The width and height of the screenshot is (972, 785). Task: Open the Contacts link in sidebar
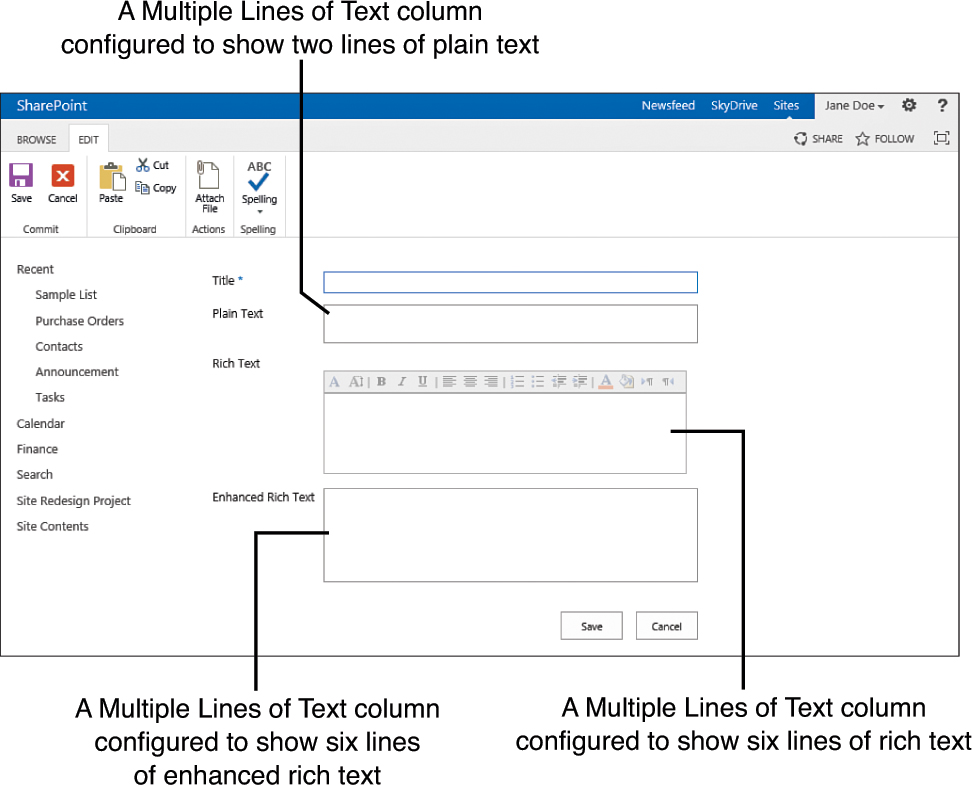click(x=59, y=346)
